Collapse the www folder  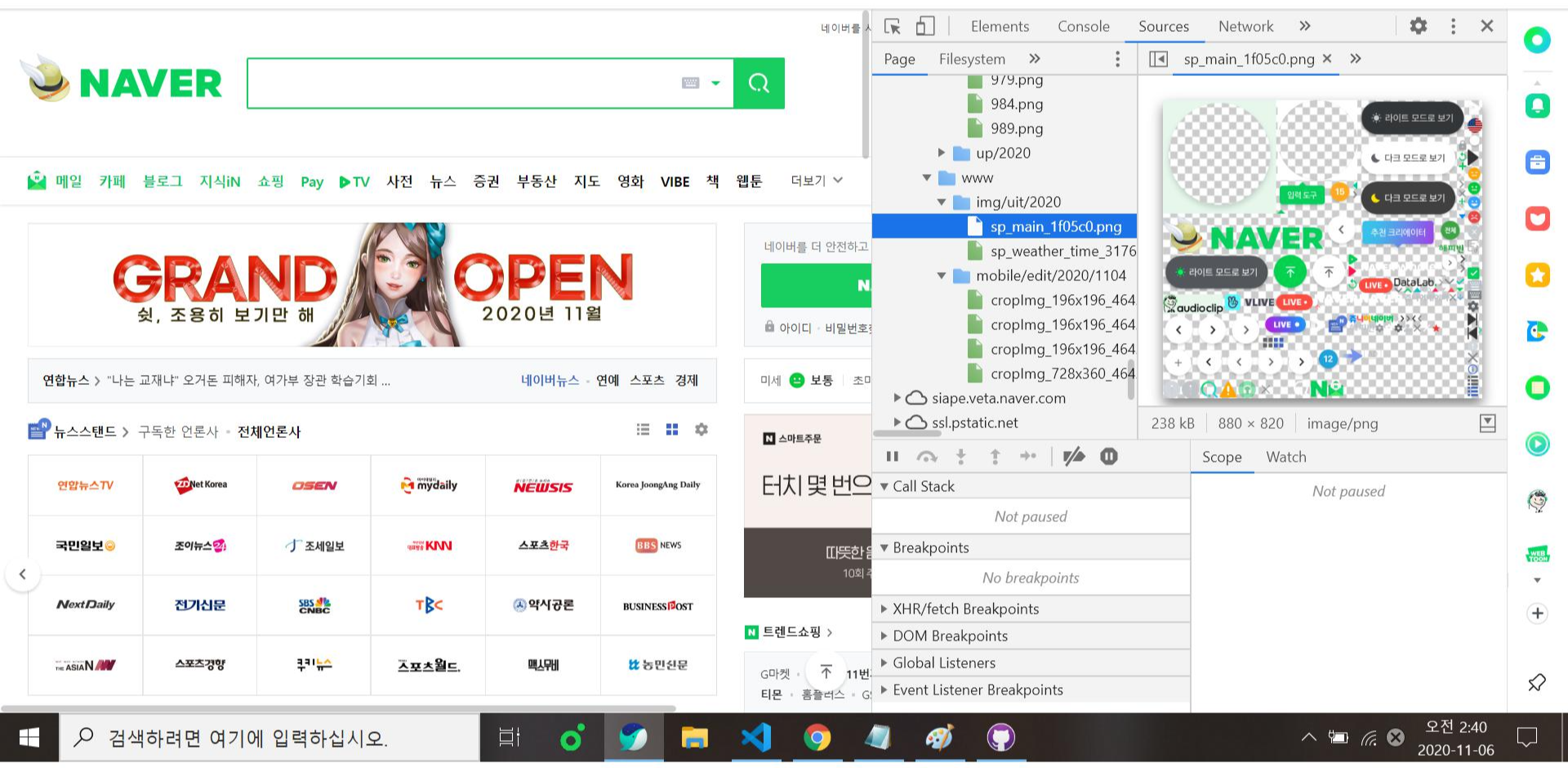(926, 177)
